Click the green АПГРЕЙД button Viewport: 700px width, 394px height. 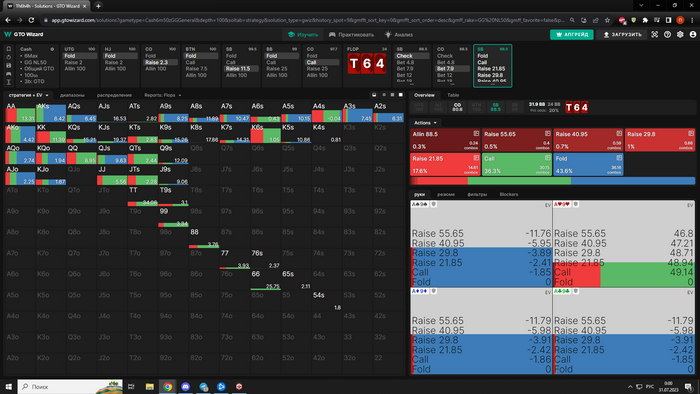tap(572, 34)
